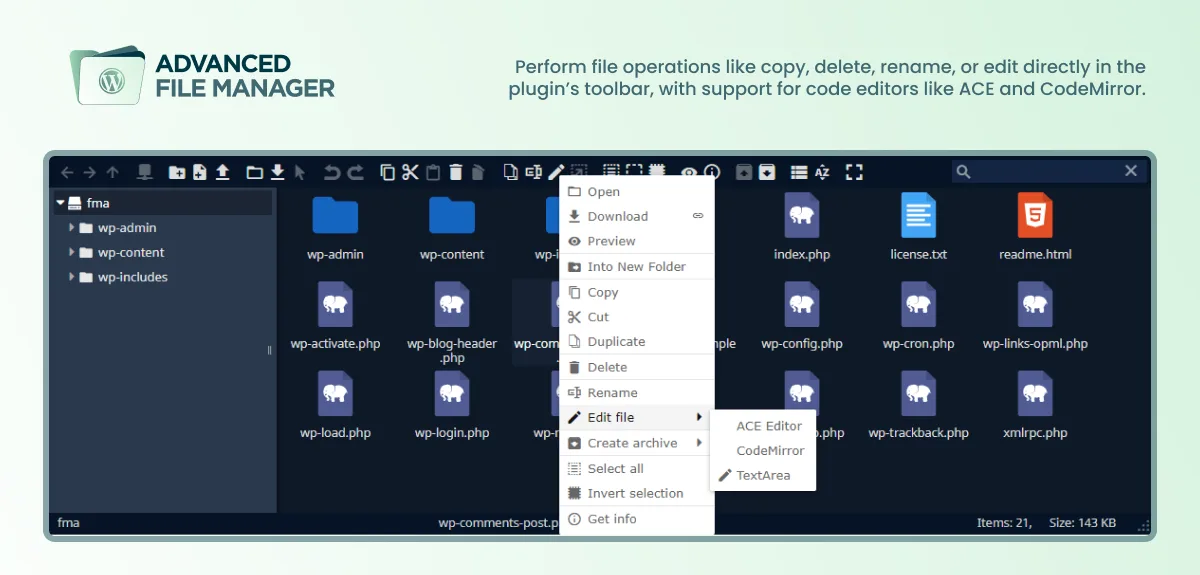
Task: Toggle fullscreen mode icon
Action: tap(854, 172)
